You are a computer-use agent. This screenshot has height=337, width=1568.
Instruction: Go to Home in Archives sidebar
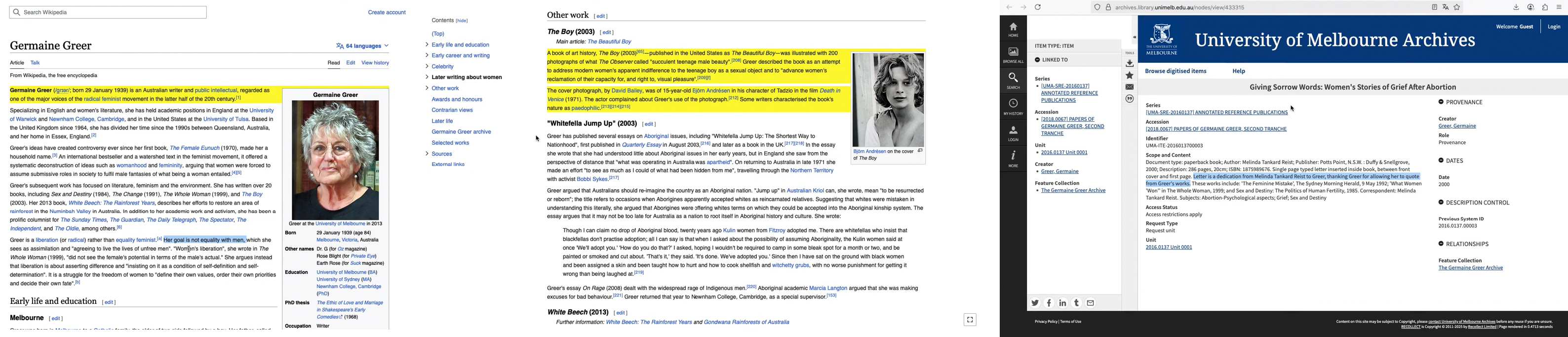1013,29
